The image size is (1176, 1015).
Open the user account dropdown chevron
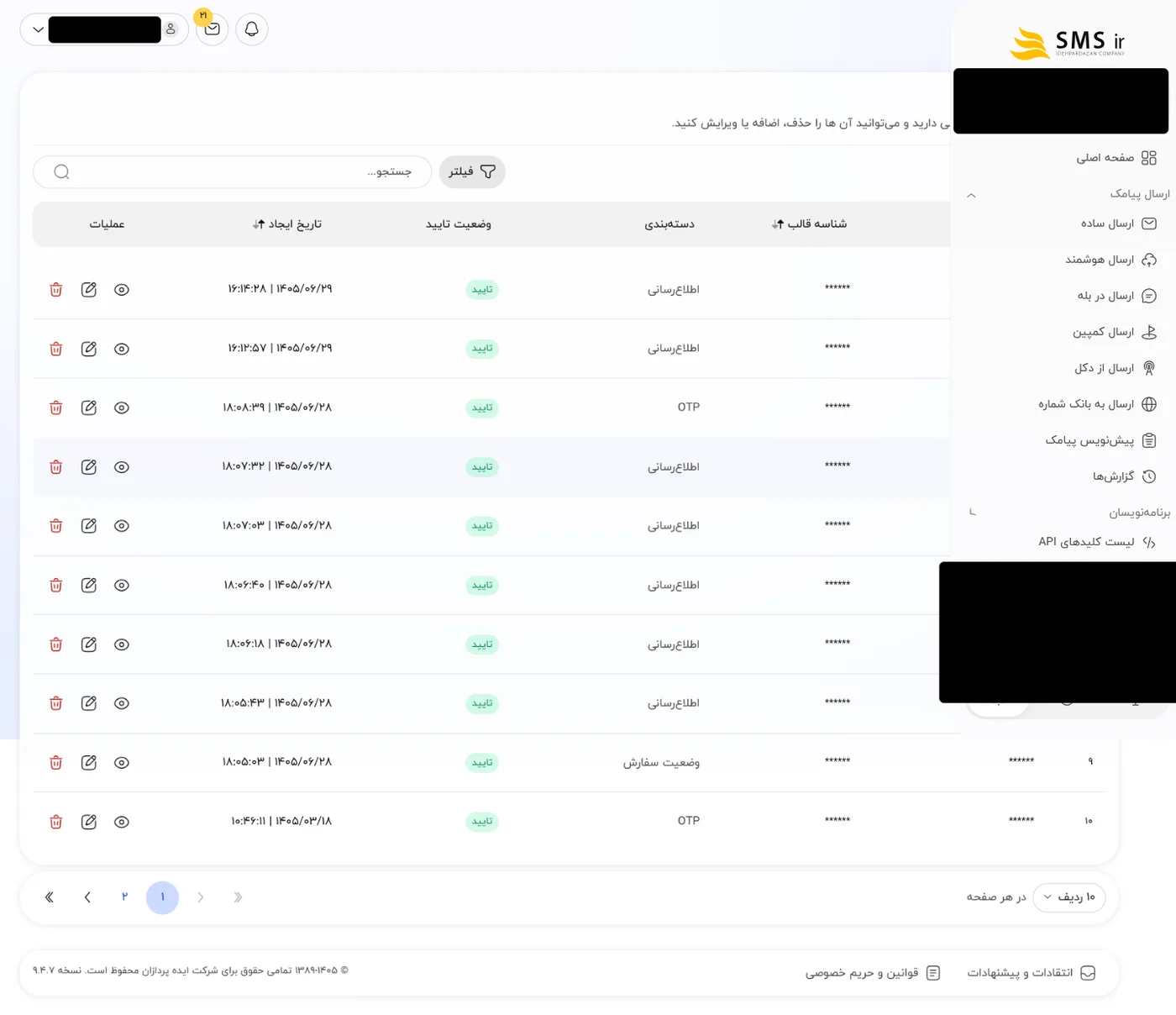[x=38, y=29]
